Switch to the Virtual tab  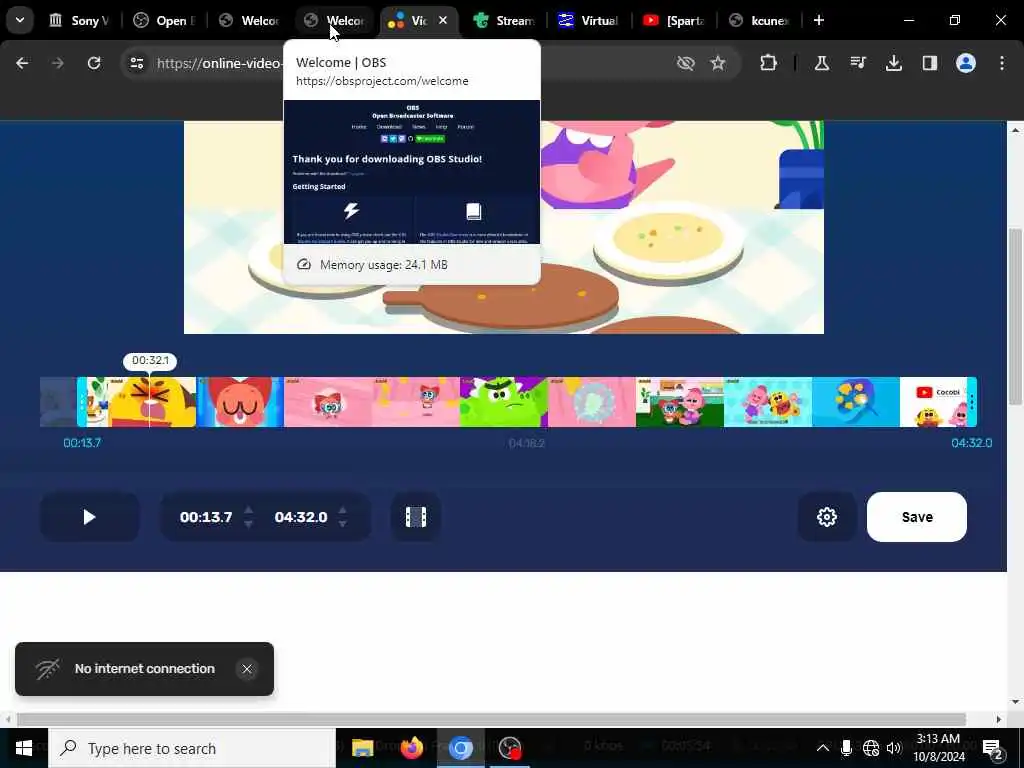588,20
